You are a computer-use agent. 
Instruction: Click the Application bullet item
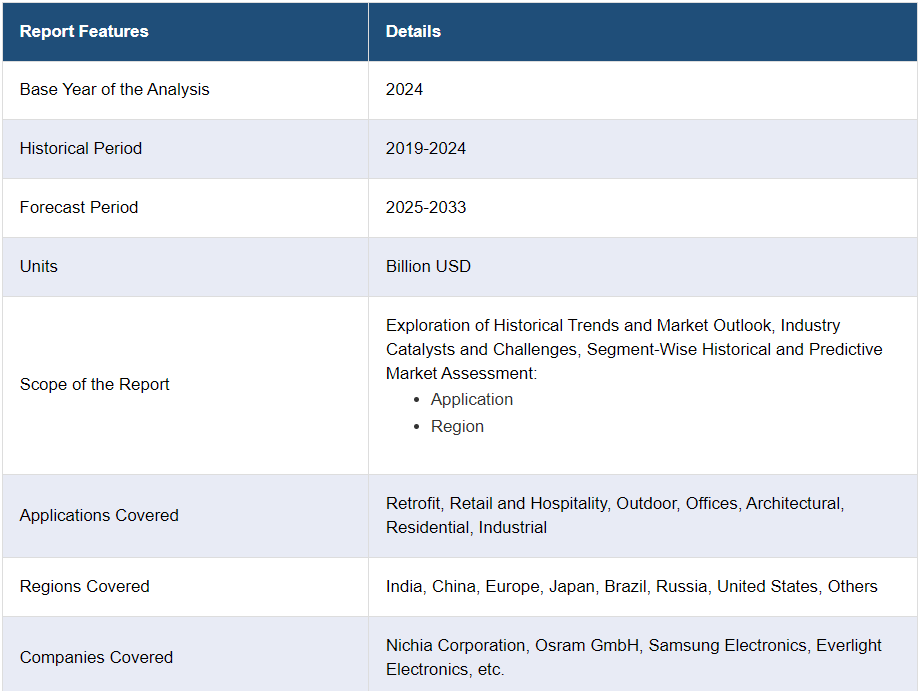(472, 399)
